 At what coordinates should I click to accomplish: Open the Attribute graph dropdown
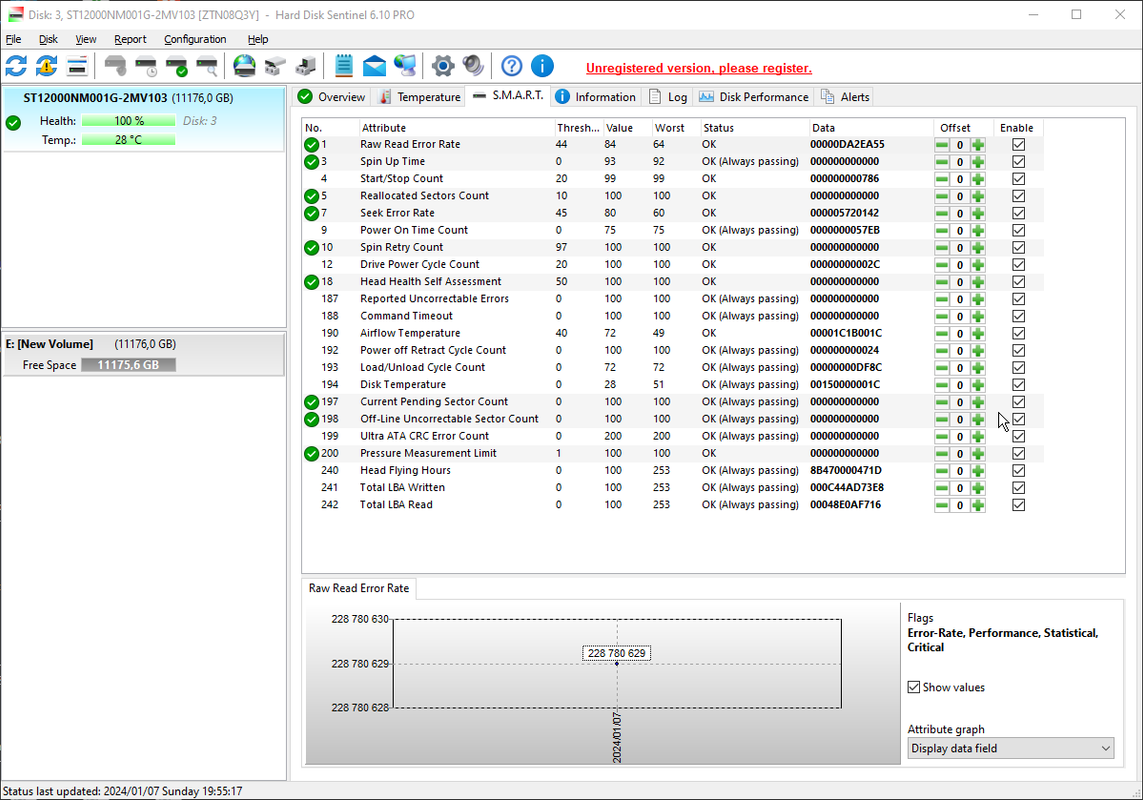click(x=1010, y=748)
